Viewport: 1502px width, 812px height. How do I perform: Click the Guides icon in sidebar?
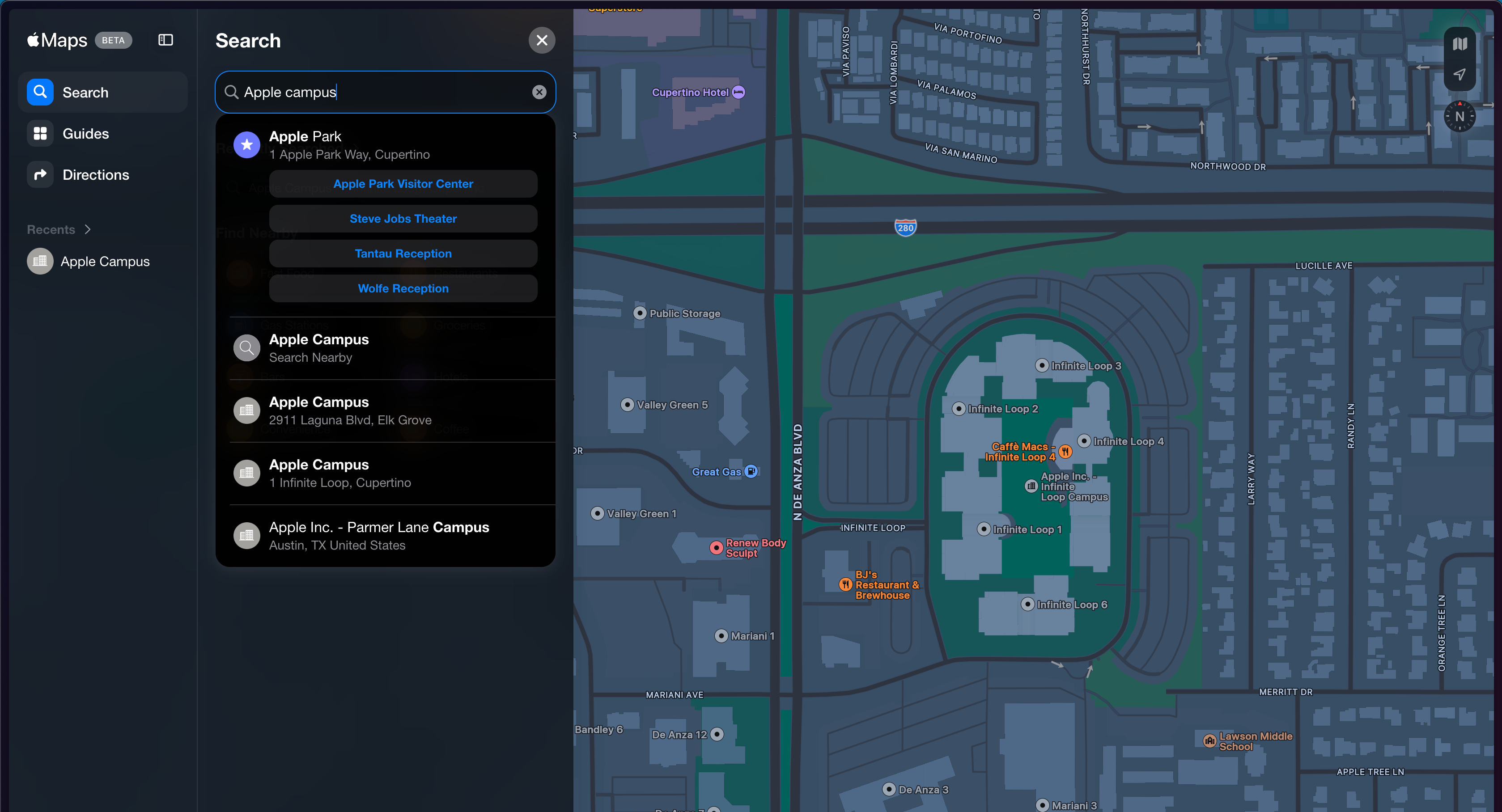[x=40, y=133]
